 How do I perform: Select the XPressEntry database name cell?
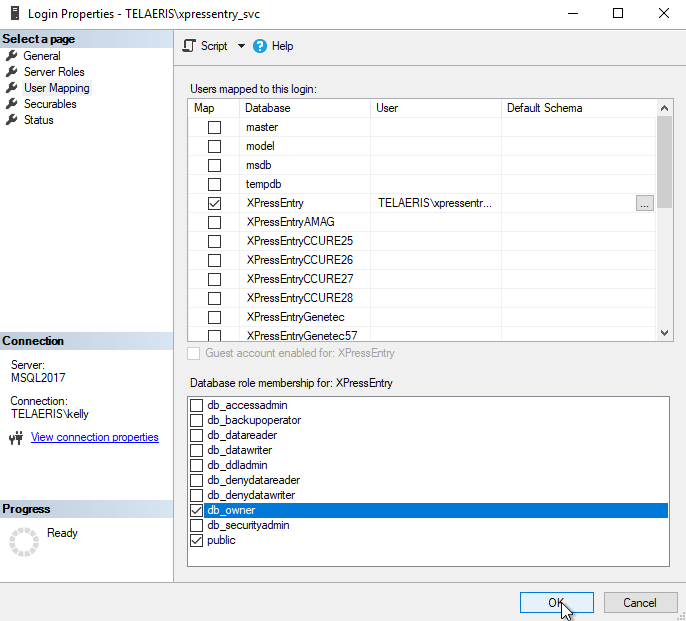[x=304, y=203]
